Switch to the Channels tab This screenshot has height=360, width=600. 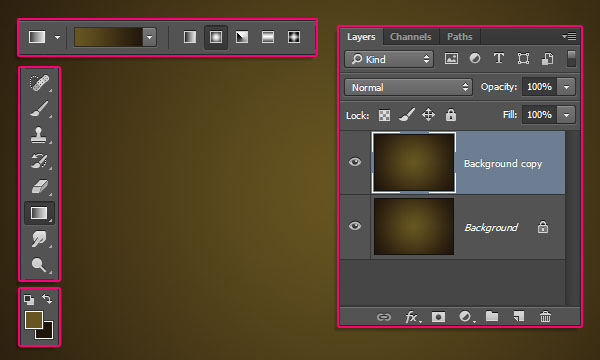tap(411, 37)
